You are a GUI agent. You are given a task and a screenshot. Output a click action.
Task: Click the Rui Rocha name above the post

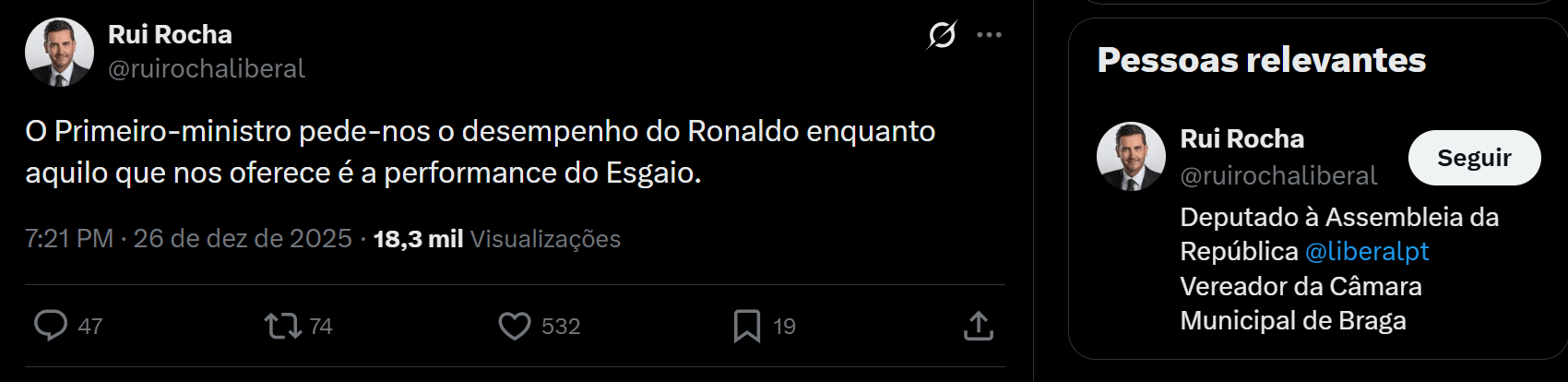click(170, 34)
